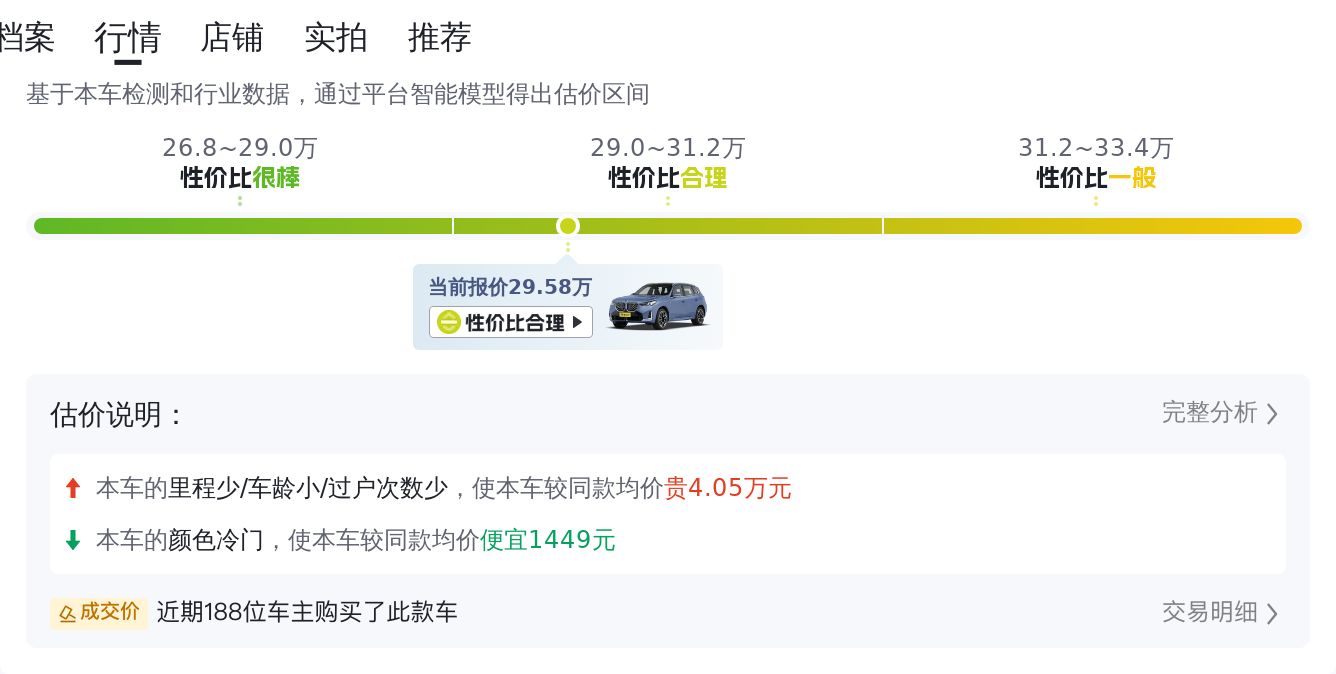This screenshot has width=1336, height=674.
Task: Select the 店铺 tab
Action: (x=232, y=38)
